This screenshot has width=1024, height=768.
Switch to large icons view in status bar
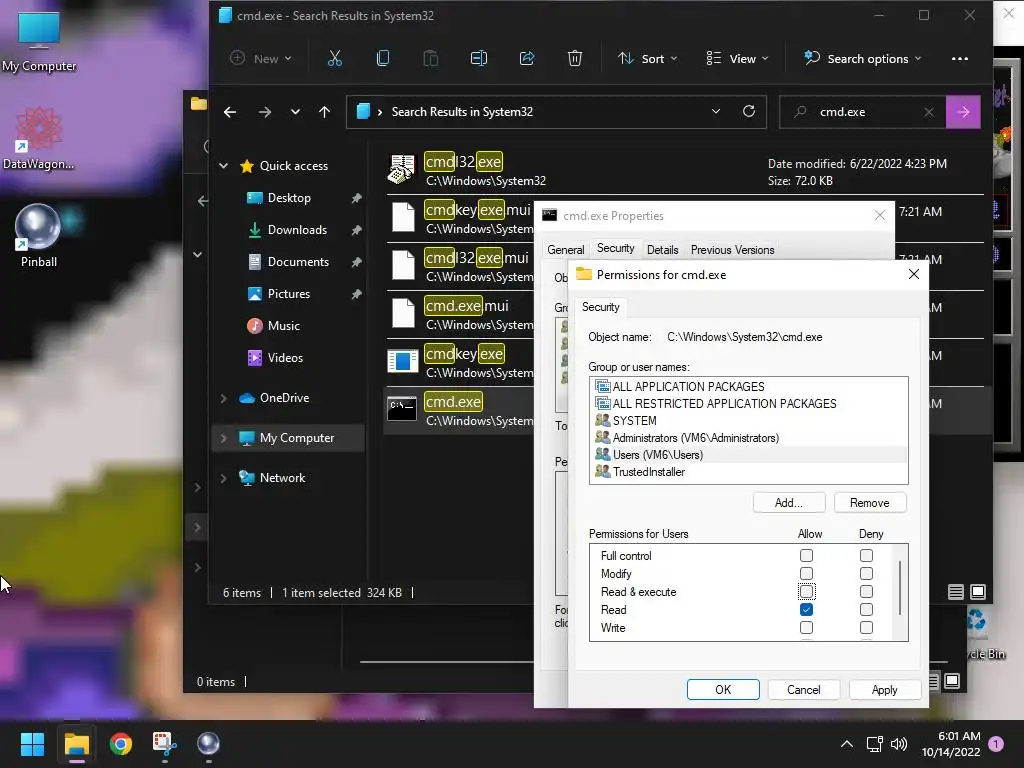[978, 592]
